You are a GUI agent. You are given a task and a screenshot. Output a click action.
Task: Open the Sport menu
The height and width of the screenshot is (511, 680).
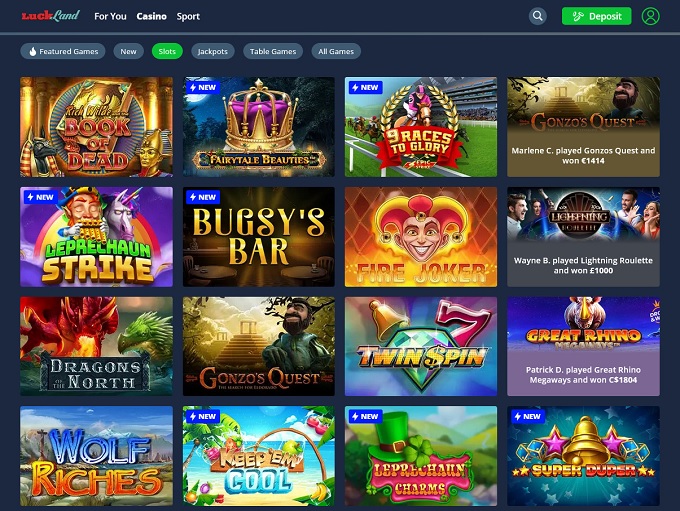[188, 16]
